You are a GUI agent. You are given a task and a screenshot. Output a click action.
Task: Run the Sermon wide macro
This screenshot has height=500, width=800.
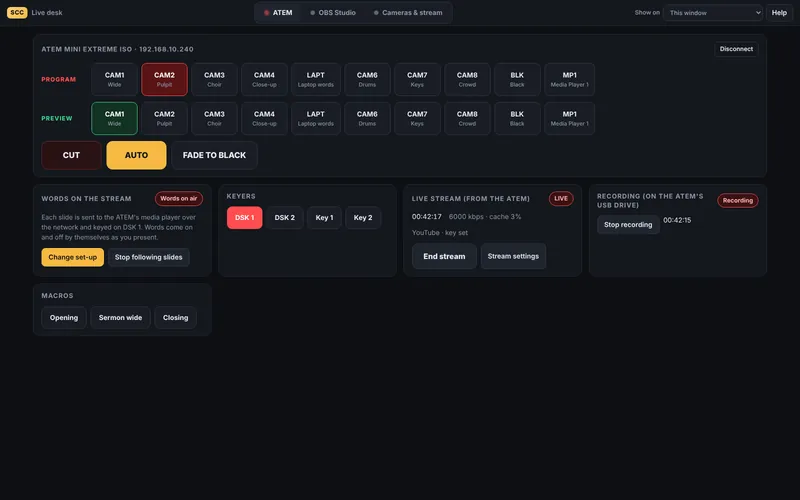pos(120,317)
